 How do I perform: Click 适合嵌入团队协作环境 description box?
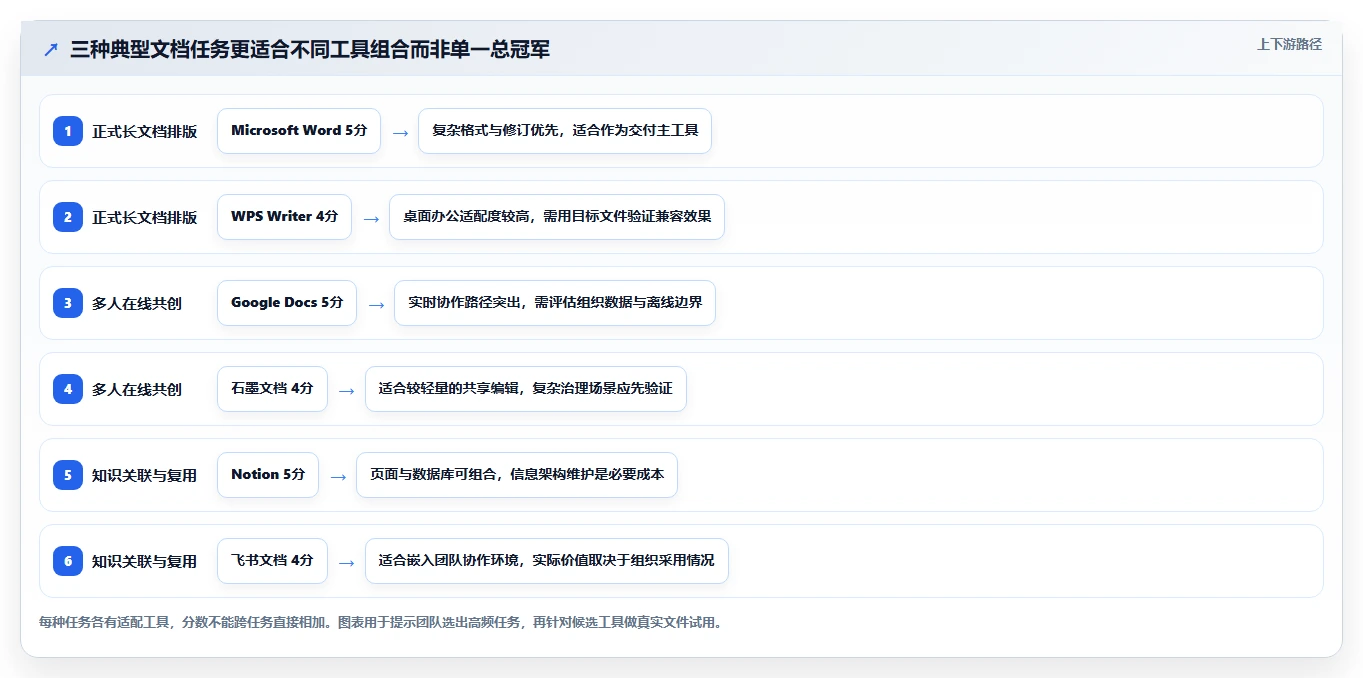coord(547,561)
